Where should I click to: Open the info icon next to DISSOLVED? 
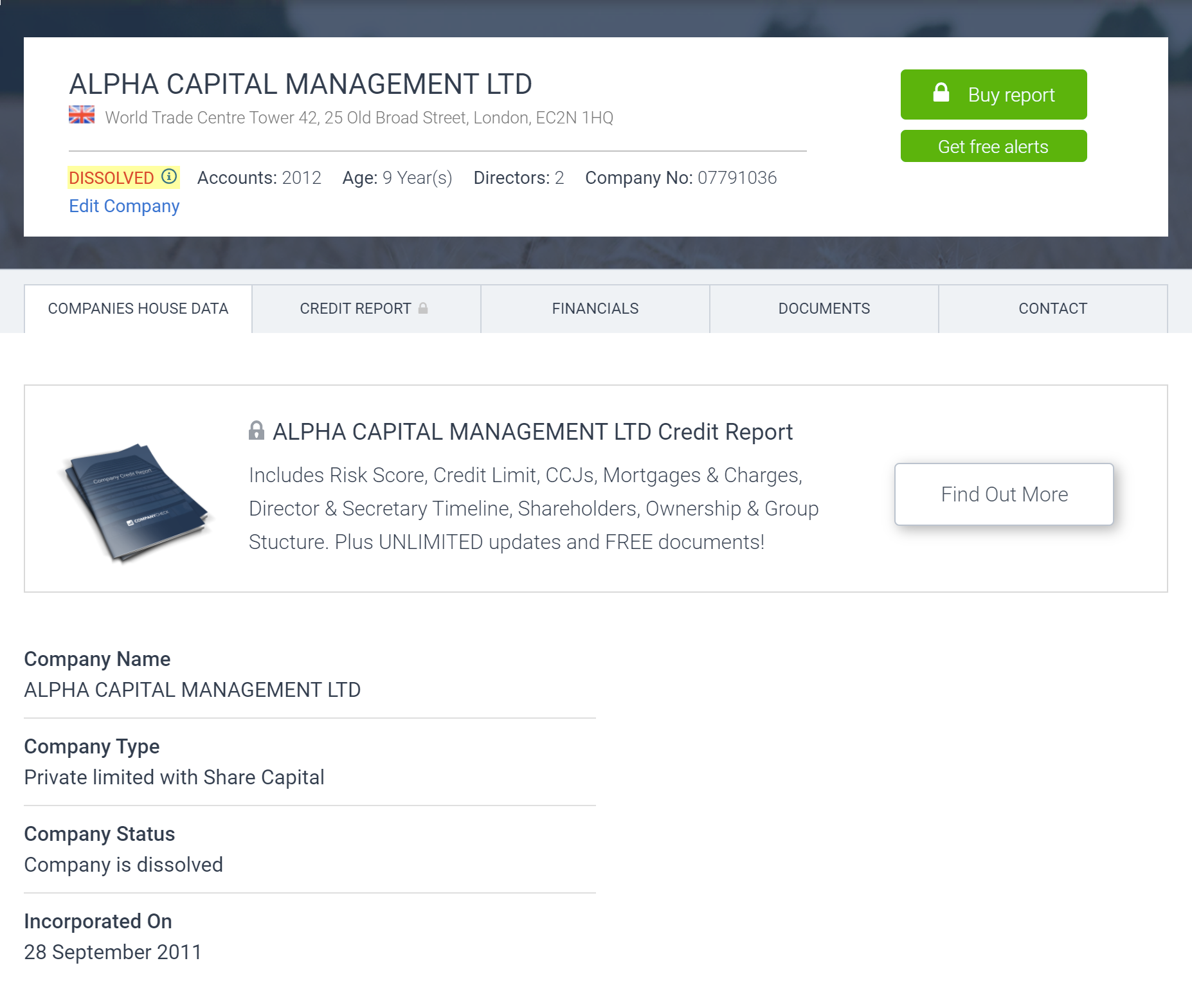[169, 177]
